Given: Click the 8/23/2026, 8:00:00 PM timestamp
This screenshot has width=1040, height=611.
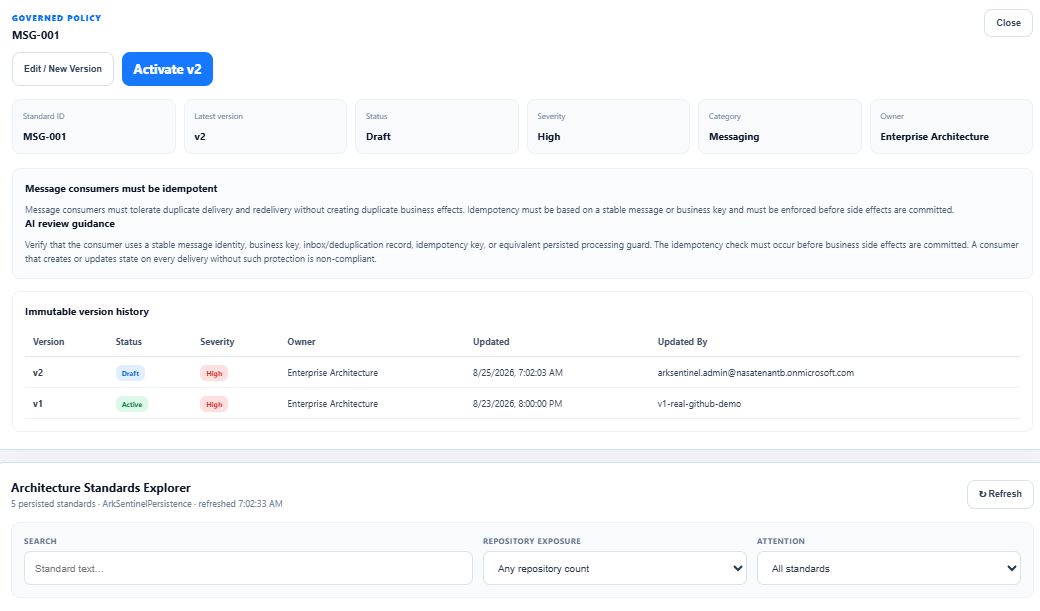Looking at the screenshot, I should 517,403.
